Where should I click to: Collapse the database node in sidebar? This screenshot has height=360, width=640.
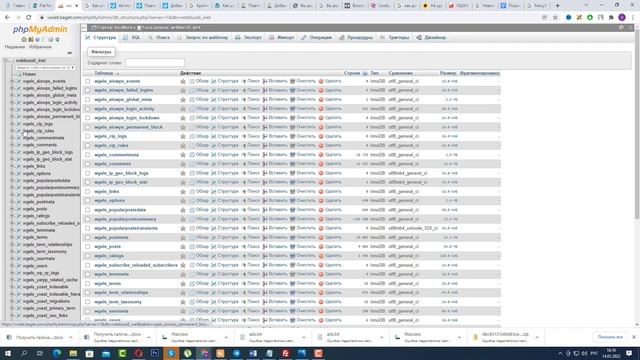[x=5, y=60]
